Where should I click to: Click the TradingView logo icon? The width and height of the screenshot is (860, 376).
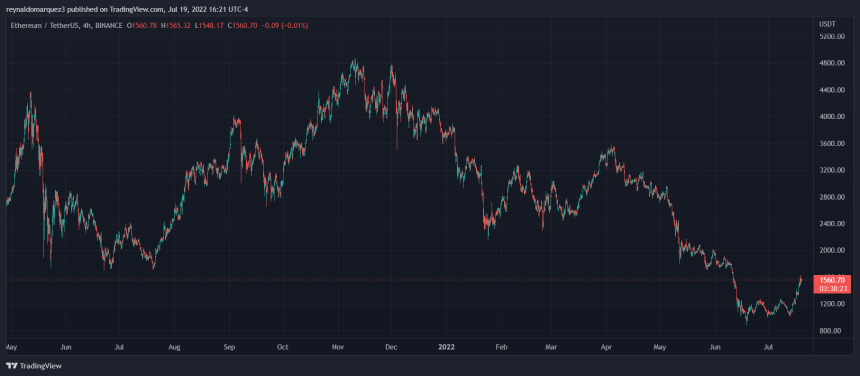tap(12, 366)
